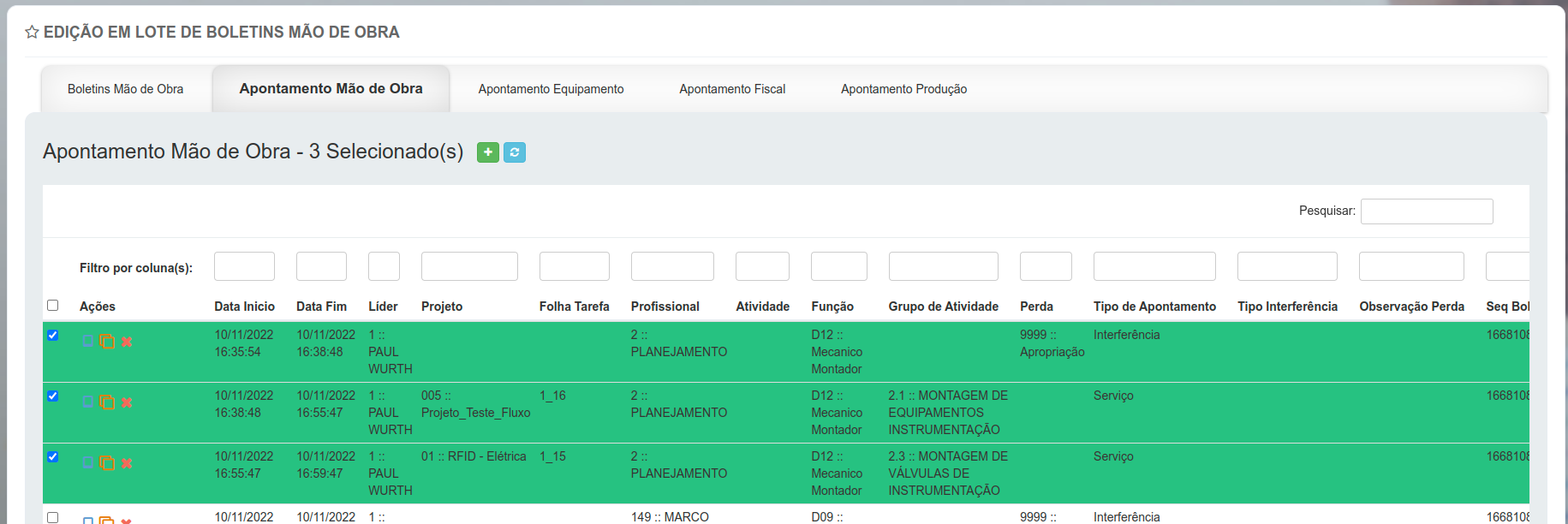Sort by the Data Inicio column header
Image resolution: width=1568 pixels, height=524 pixels.
[x=244, y=307]
